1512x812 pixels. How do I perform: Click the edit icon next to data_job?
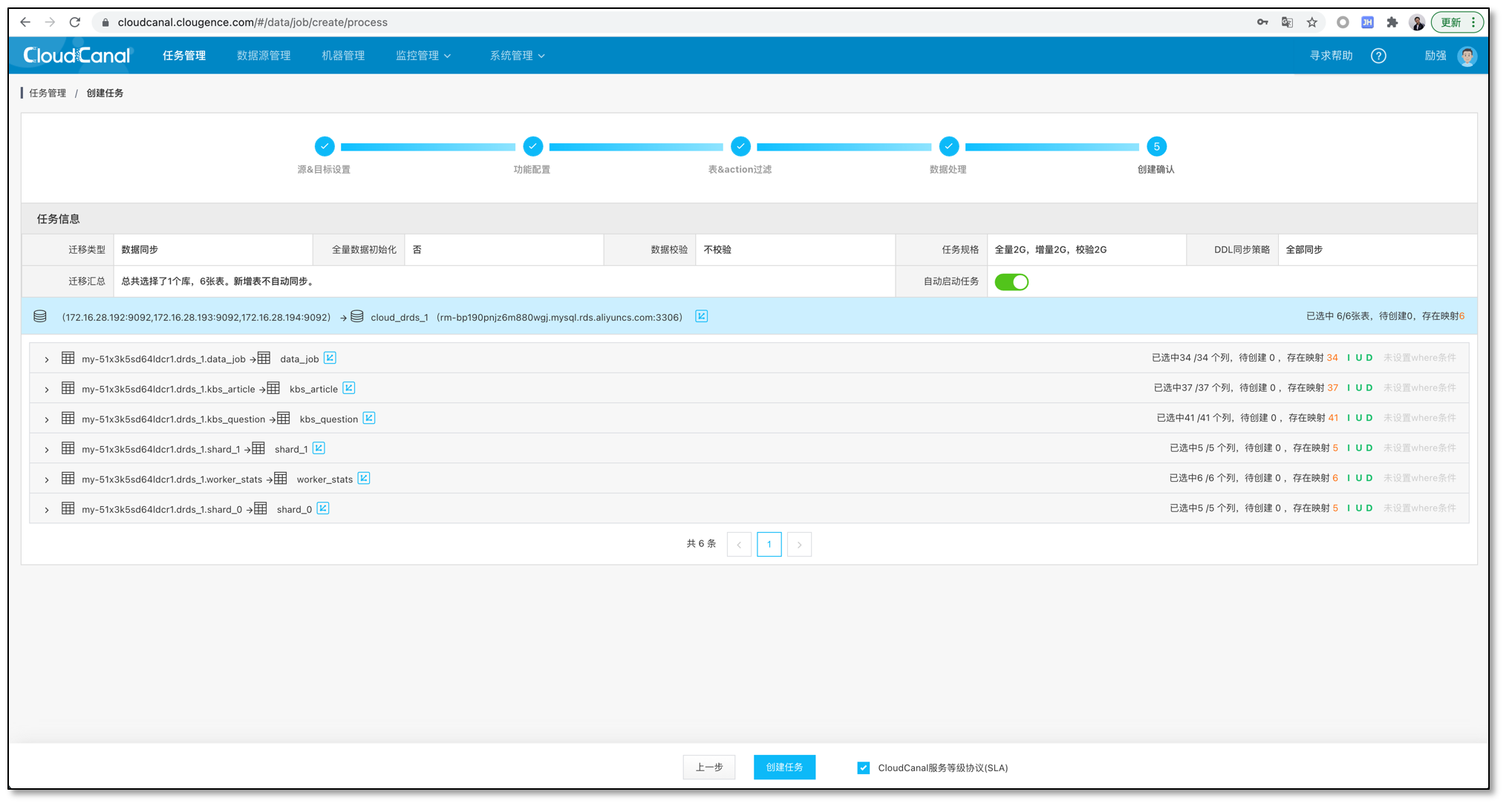pos(330,358)
